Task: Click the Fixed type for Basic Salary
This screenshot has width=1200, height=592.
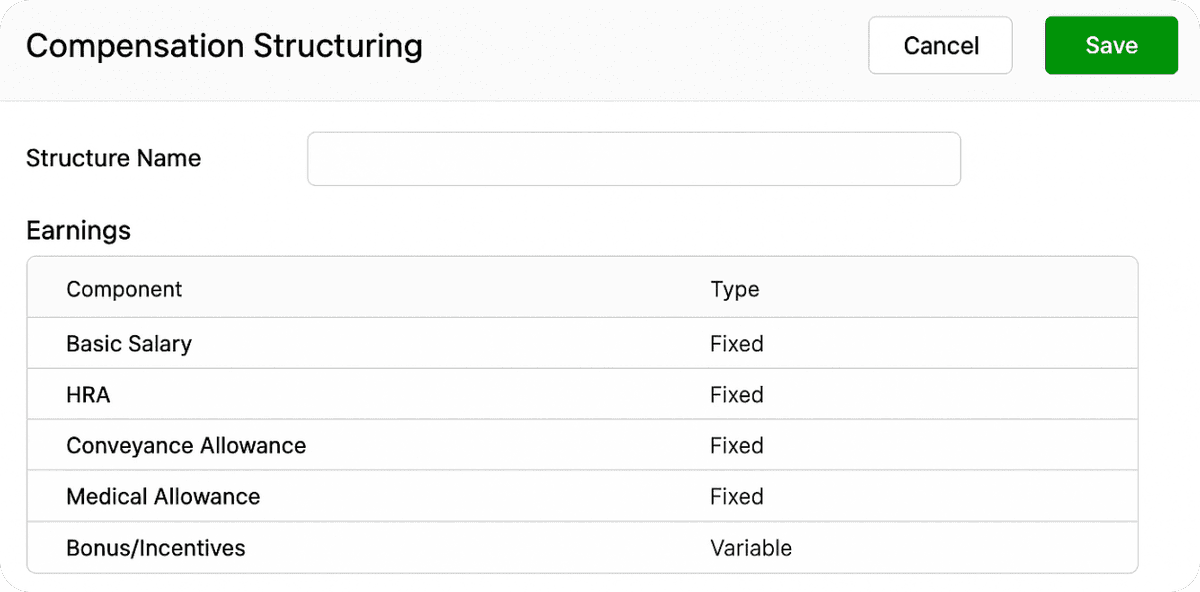Action: [x=737, y=344]
